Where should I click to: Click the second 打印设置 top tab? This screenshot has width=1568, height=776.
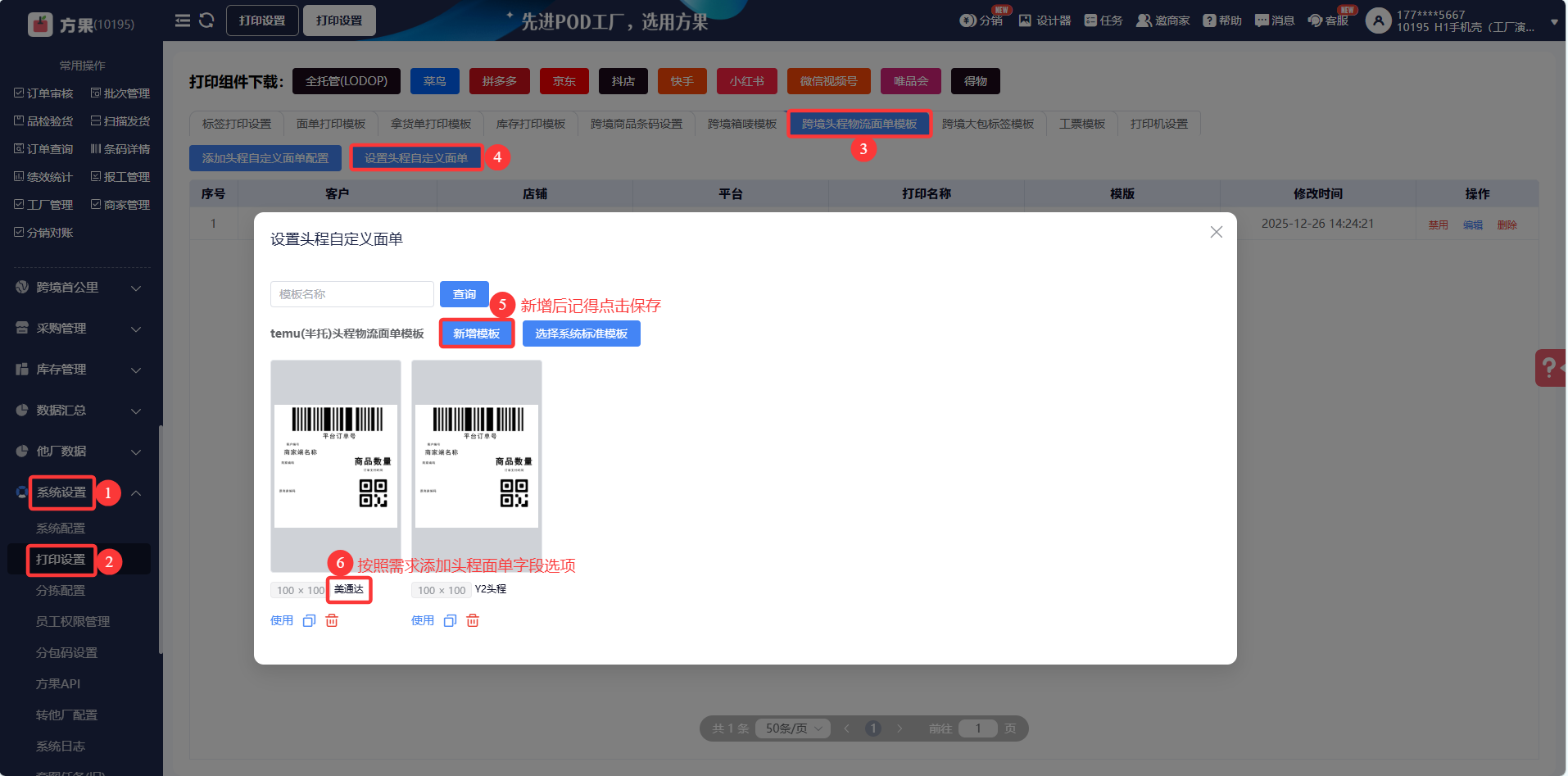pos(339,20)
